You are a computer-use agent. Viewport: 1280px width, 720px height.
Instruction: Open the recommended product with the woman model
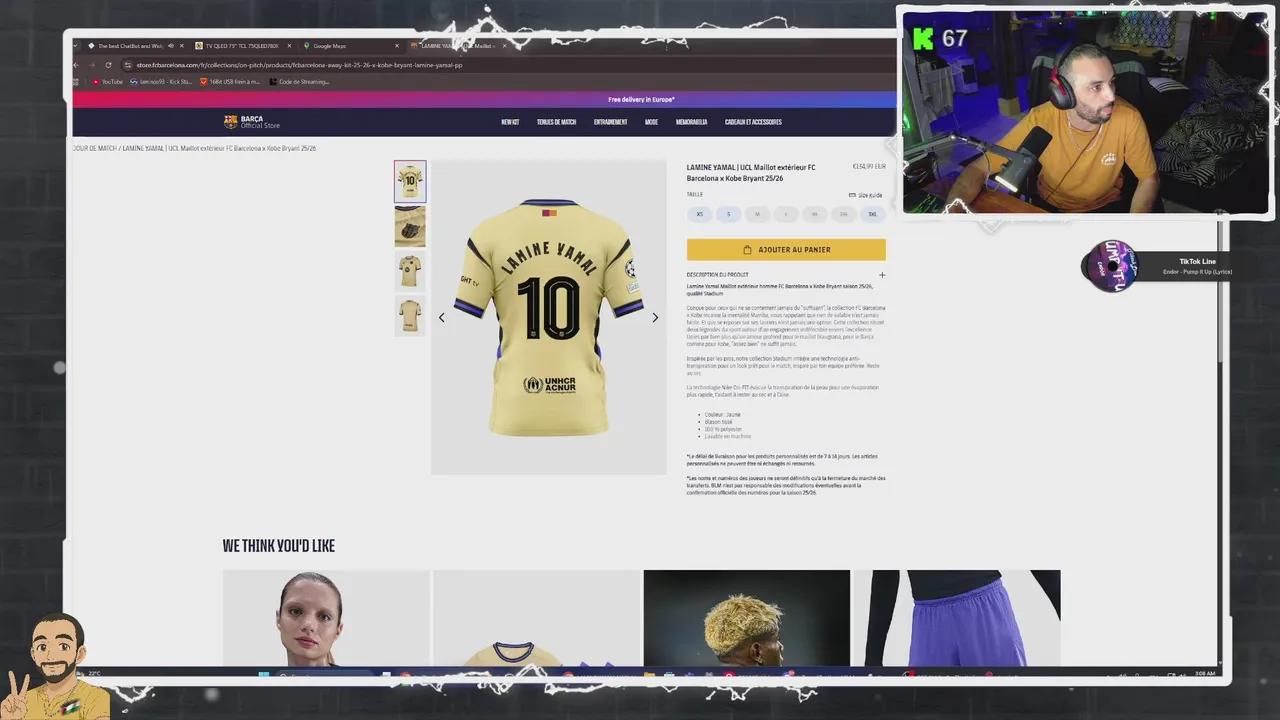pyautogui.click(x=326, y=618)
